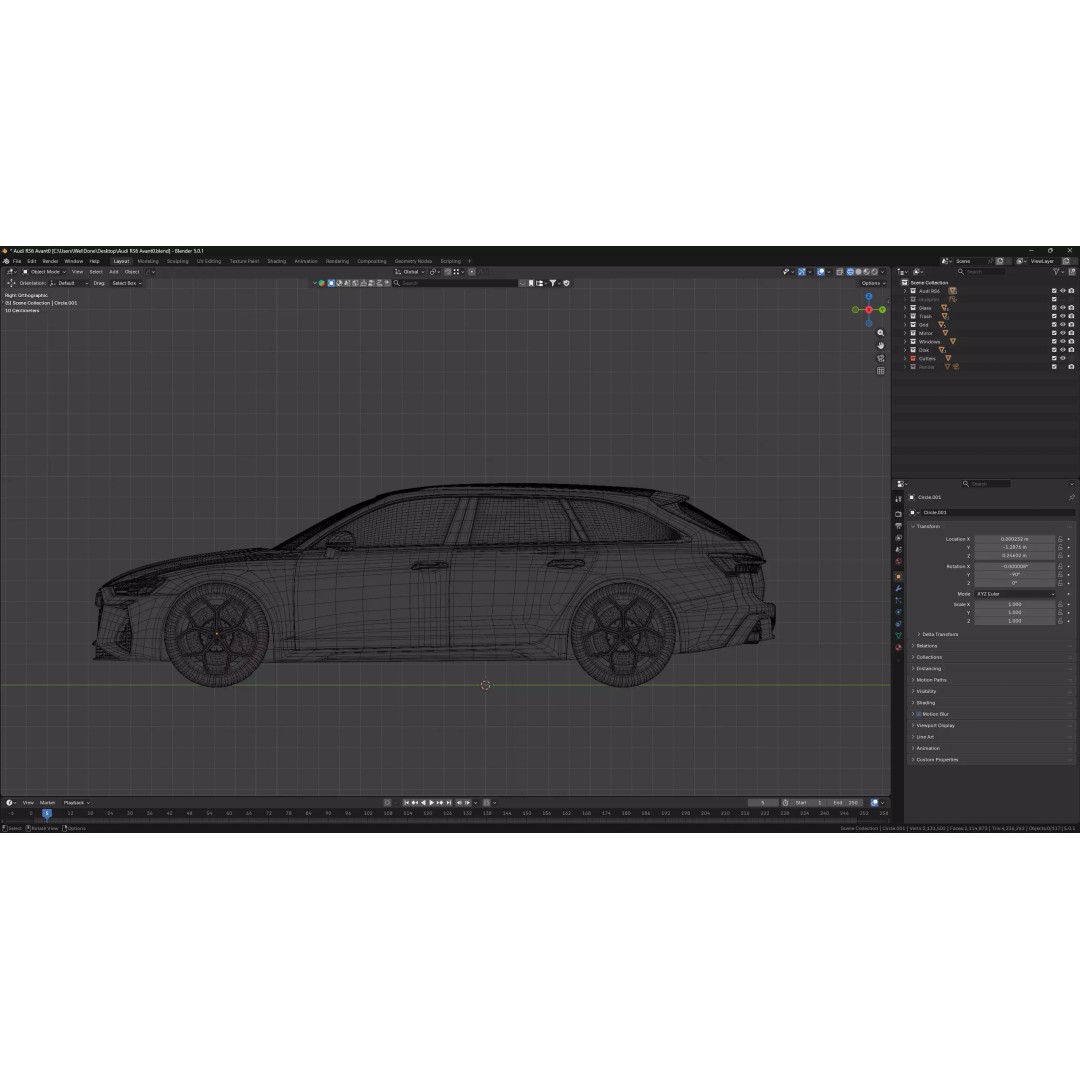Screen dimensions: 1080x1080
Task: Open the Global orientation dropdown
Action: click(x=409, y=272)
